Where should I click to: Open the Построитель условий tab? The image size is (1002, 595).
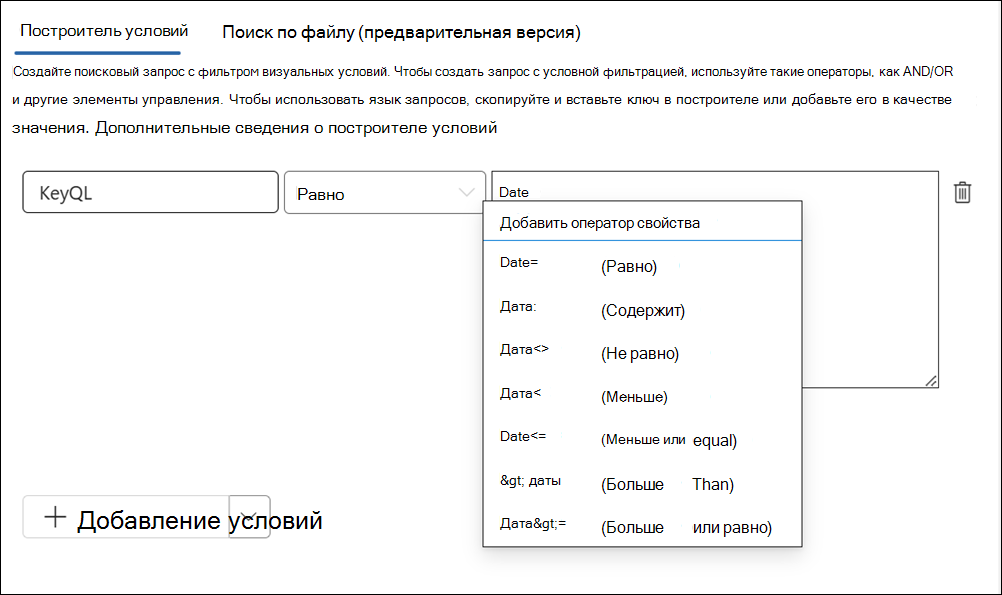97,31
